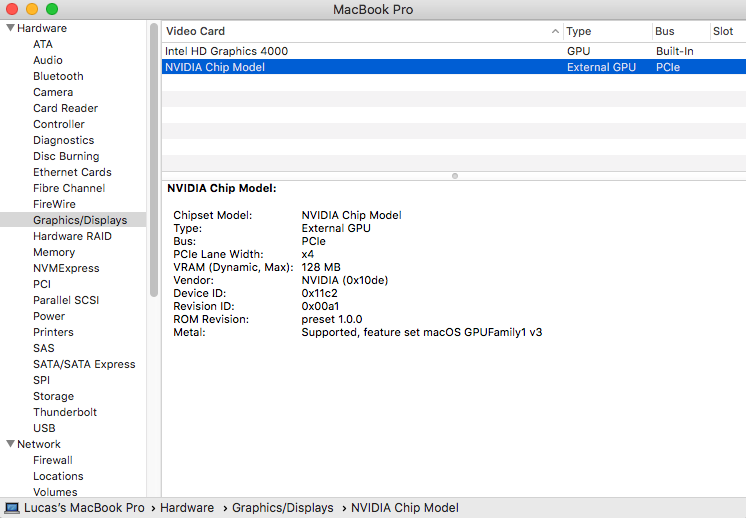Click the bold NVIDIA Chip Model heading
Image resolution: width=746 pixels, height=518 pixels.
click(221, 188)
